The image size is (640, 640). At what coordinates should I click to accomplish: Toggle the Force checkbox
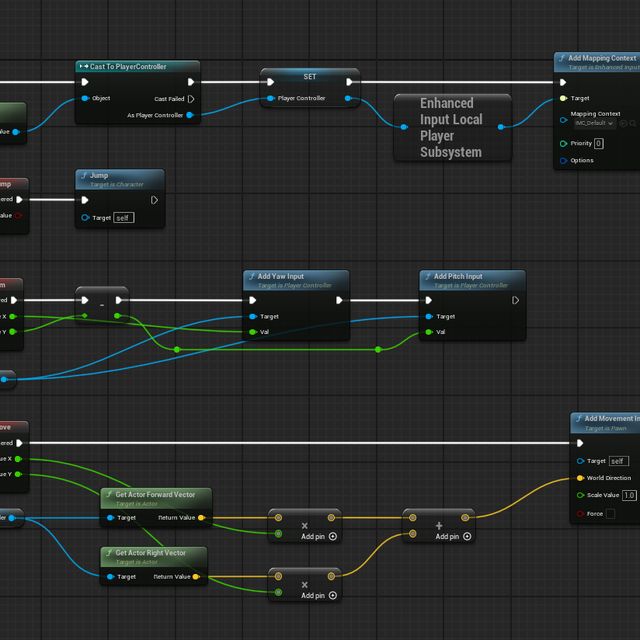coord(611,514)
